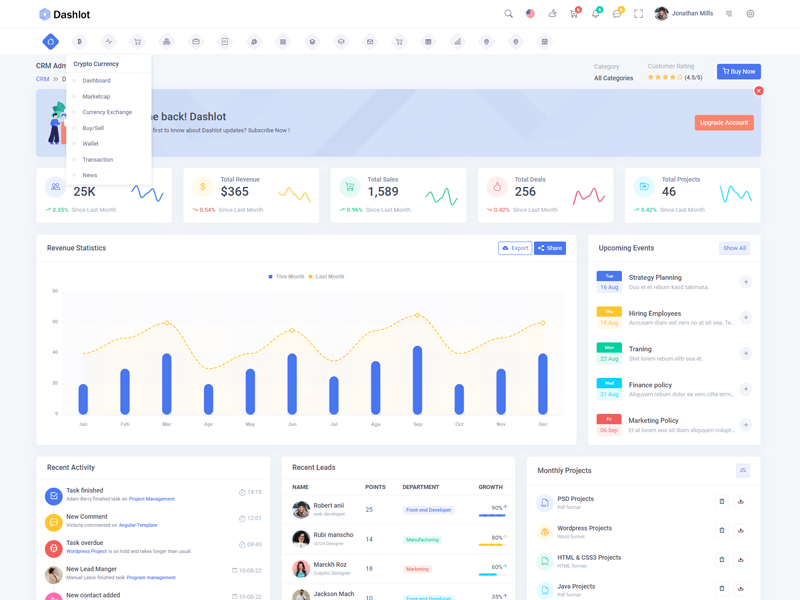The height and width of the screenshot is (600, 800).
Task: Select Marketcap in Crypto Currency menu
Action: coord(96,97)
